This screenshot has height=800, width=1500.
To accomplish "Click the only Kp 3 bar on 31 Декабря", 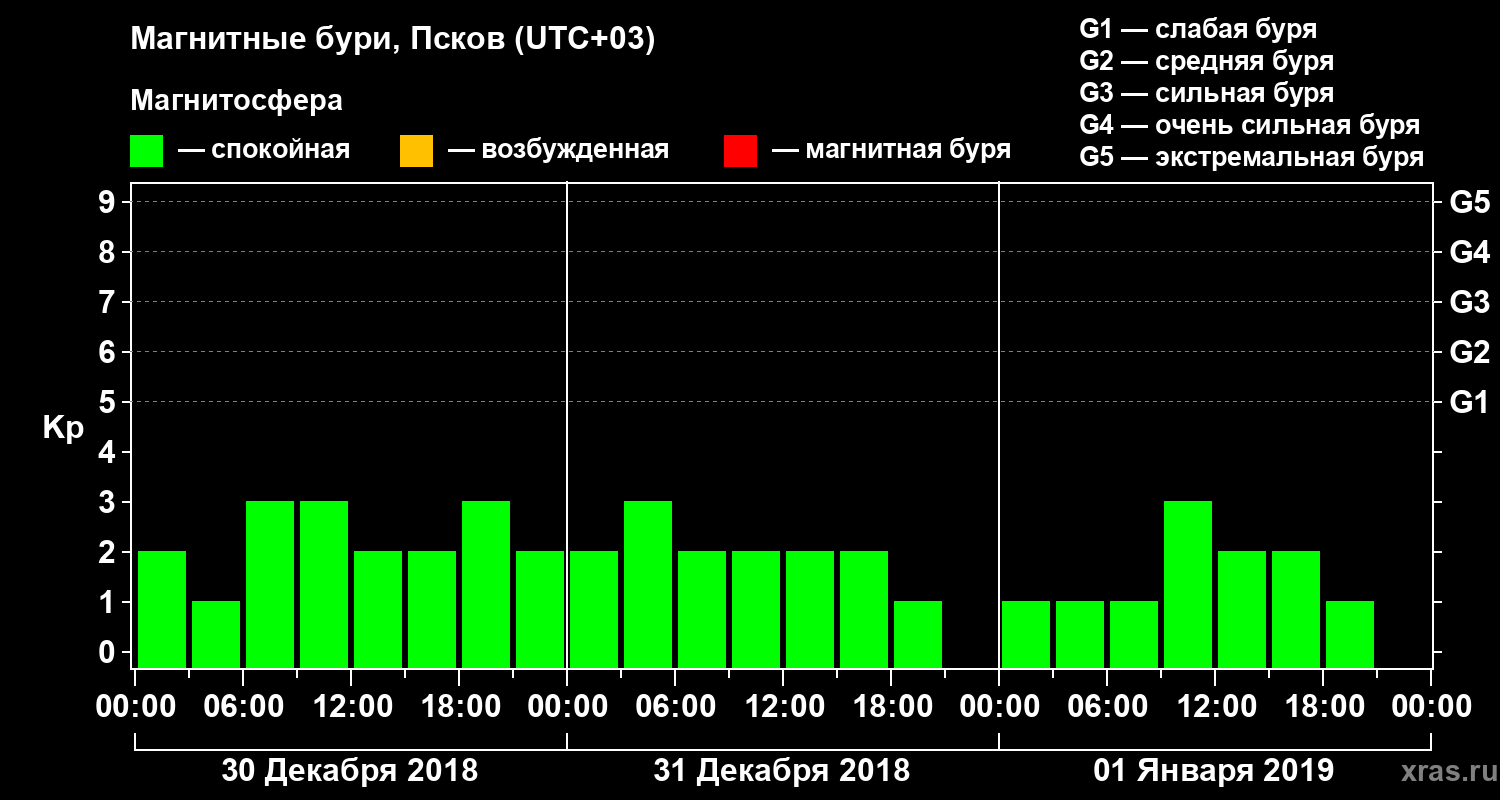I will click(648, 584).
